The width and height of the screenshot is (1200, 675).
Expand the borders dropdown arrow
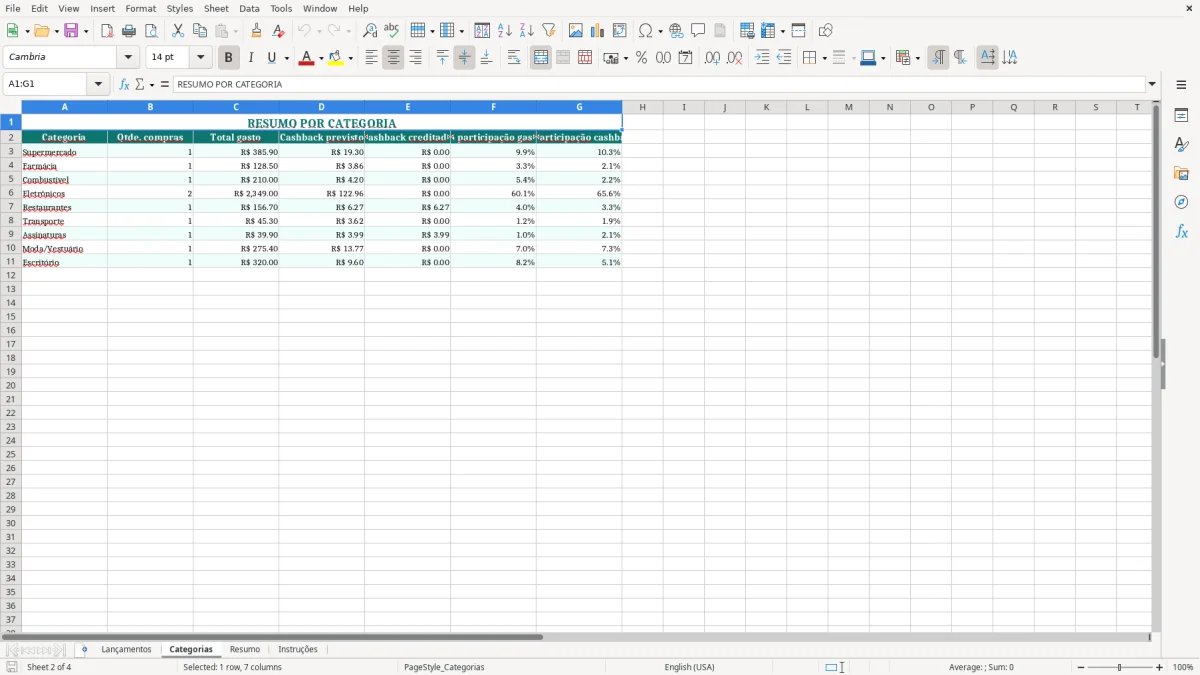point(824,58)
